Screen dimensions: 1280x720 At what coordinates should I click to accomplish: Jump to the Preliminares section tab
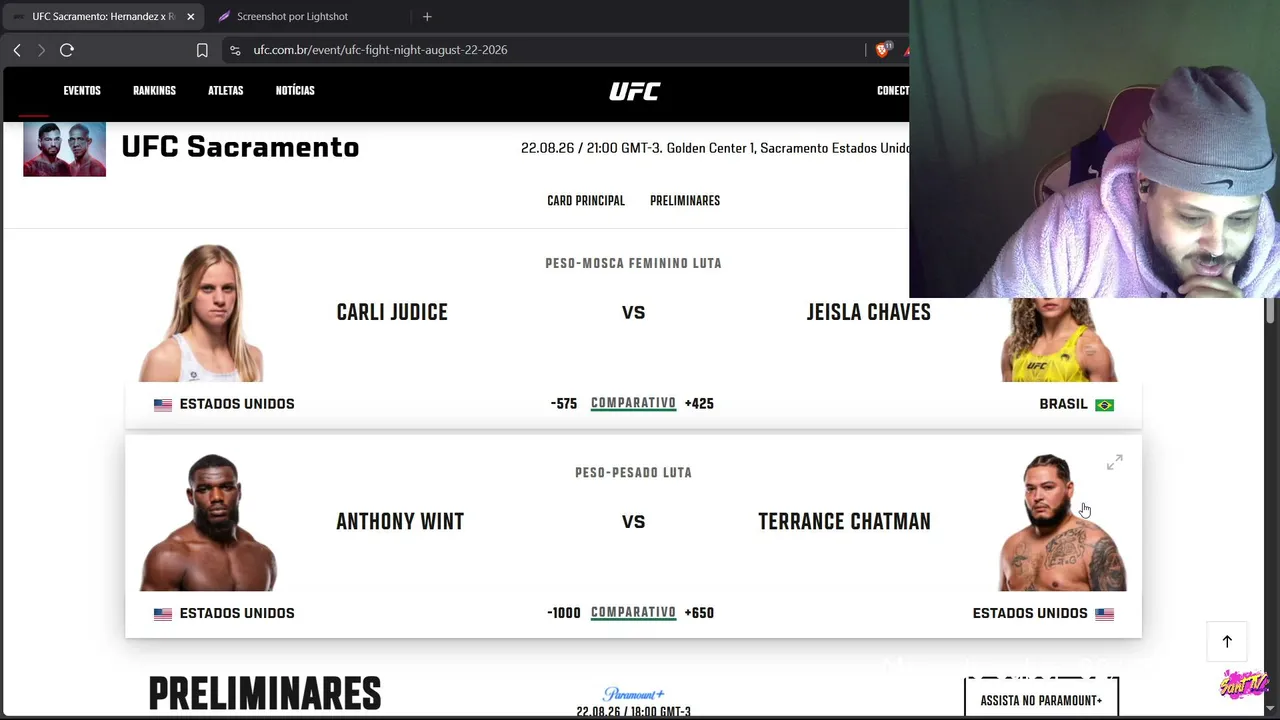pos(685,201)
